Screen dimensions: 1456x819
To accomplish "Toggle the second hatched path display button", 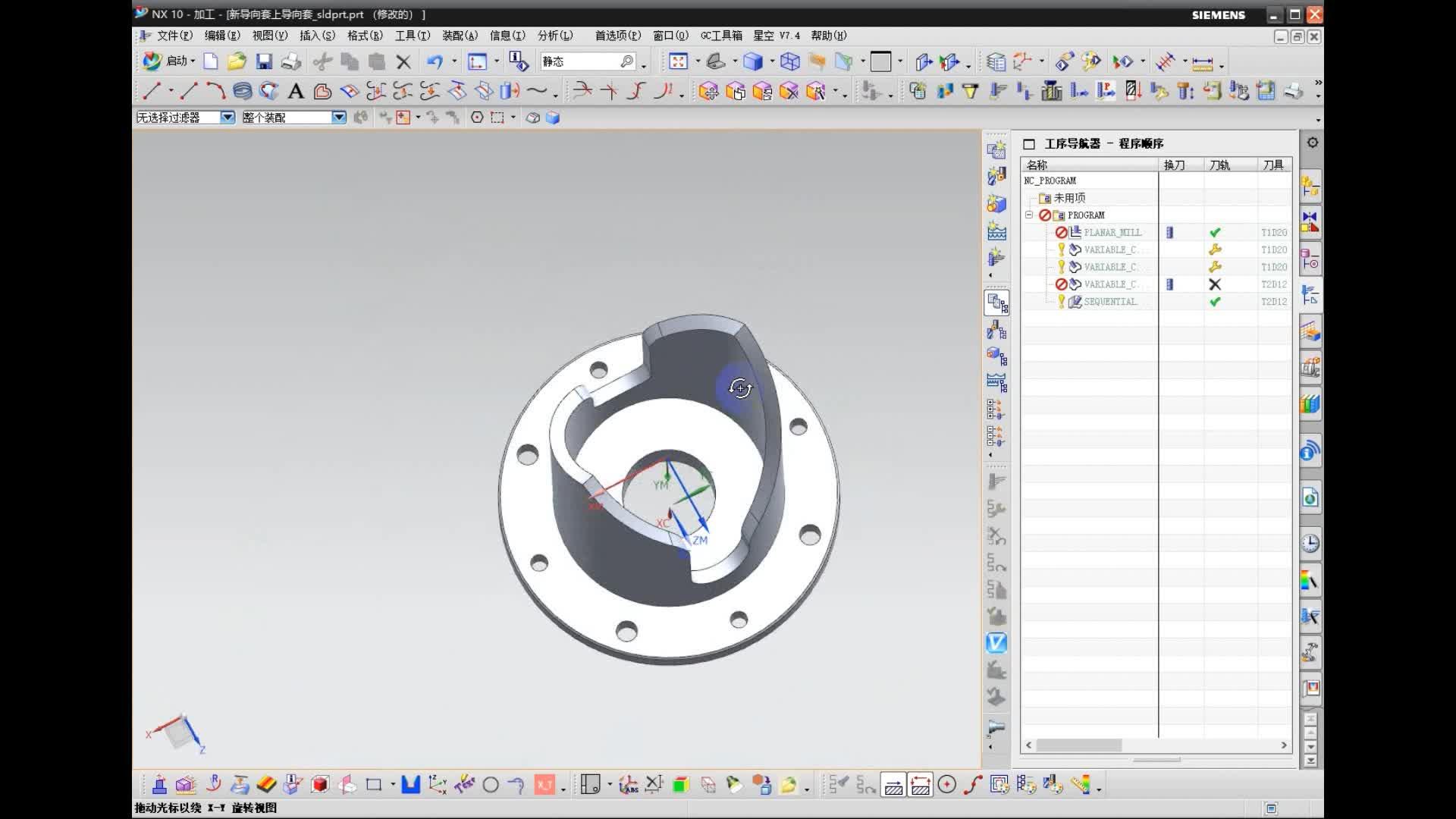I will (x=921, y=786).
